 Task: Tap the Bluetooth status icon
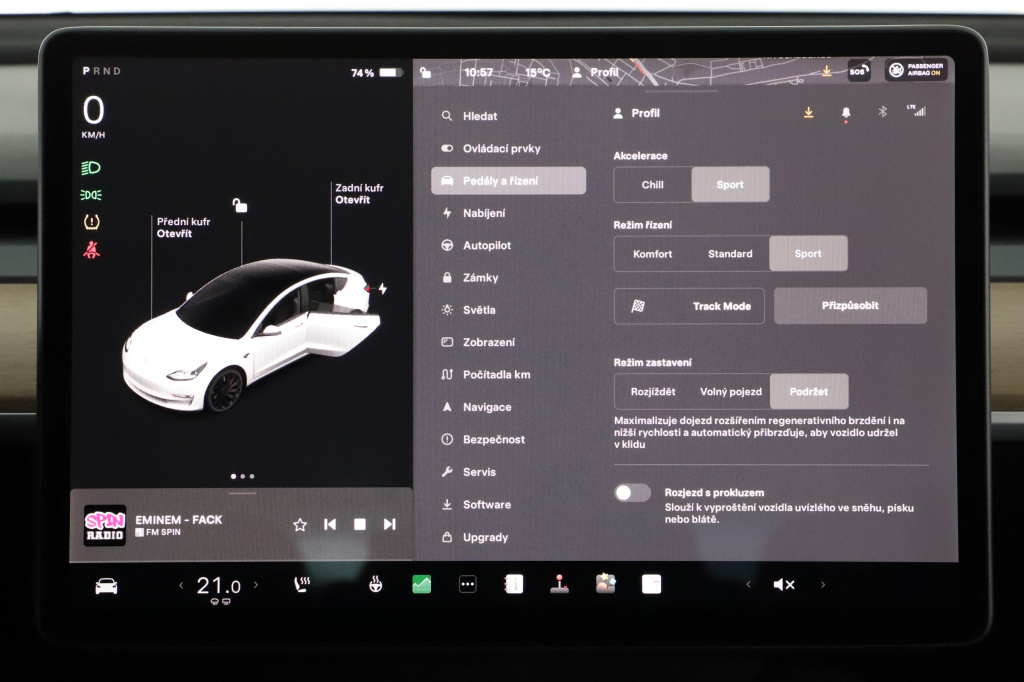pyautogui.click(x=882, y=111)
